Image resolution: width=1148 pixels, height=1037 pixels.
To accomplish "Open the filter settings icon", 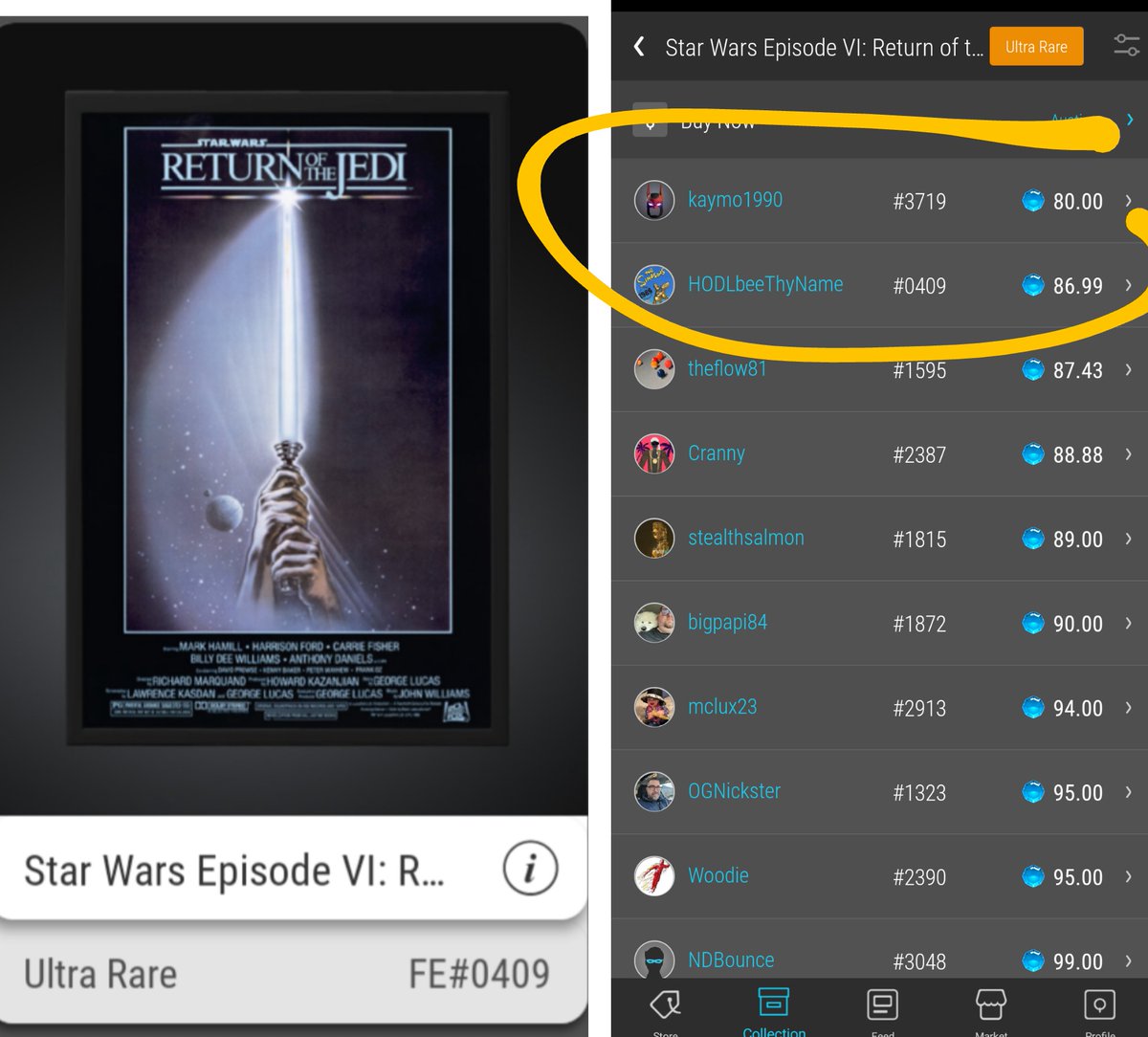I will pos(1126,45).
